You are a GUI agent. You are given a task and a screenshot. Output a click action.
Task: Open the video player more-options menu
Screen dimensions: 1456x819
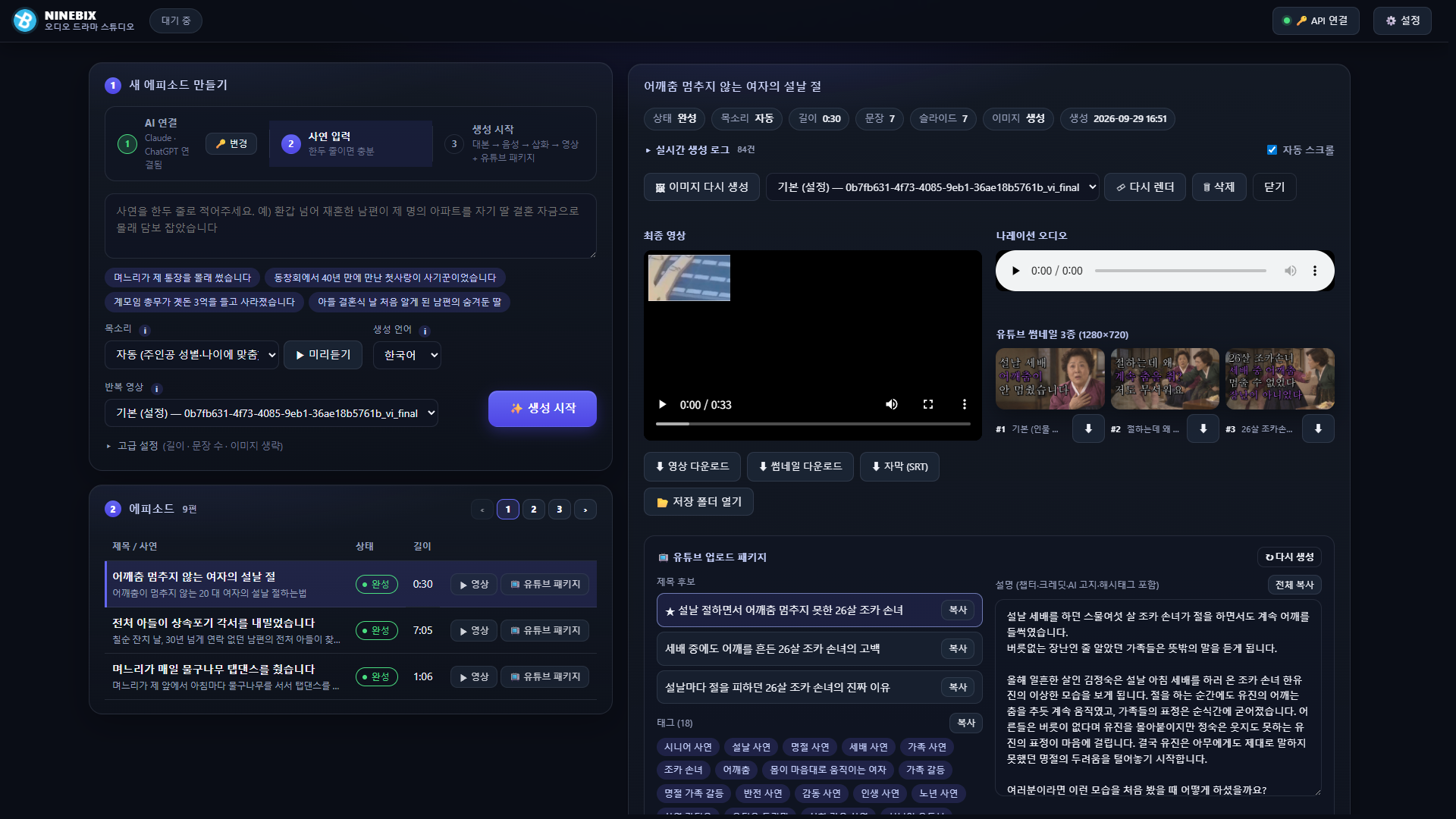pos(965,404)
